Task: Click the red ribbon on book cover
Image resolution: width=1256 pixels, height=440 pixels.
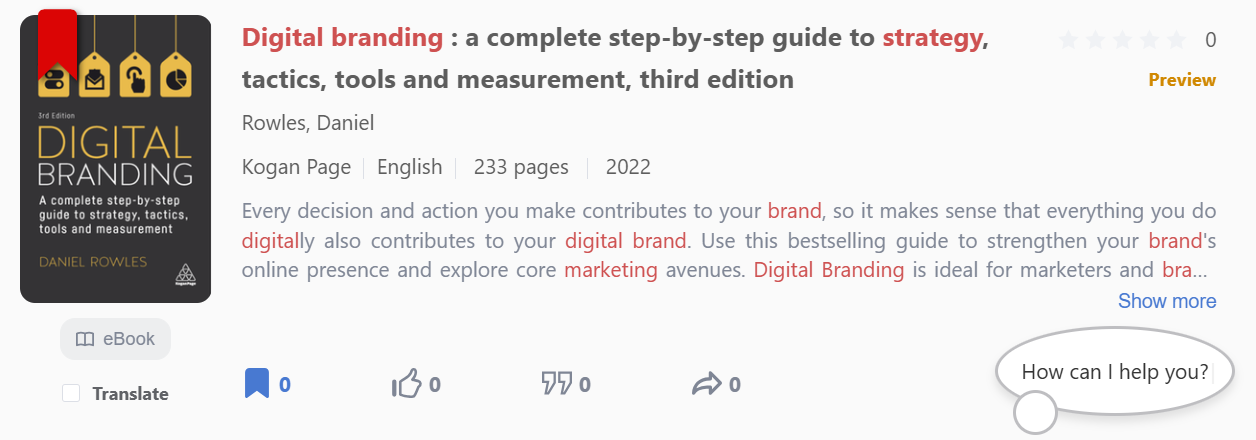Action: coord(57,44)
